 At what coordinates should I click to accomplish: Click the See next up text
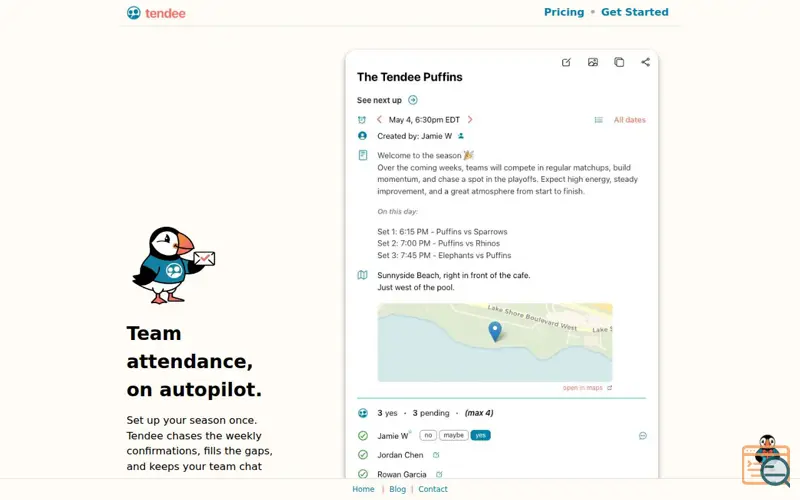[x=379, y=100]
